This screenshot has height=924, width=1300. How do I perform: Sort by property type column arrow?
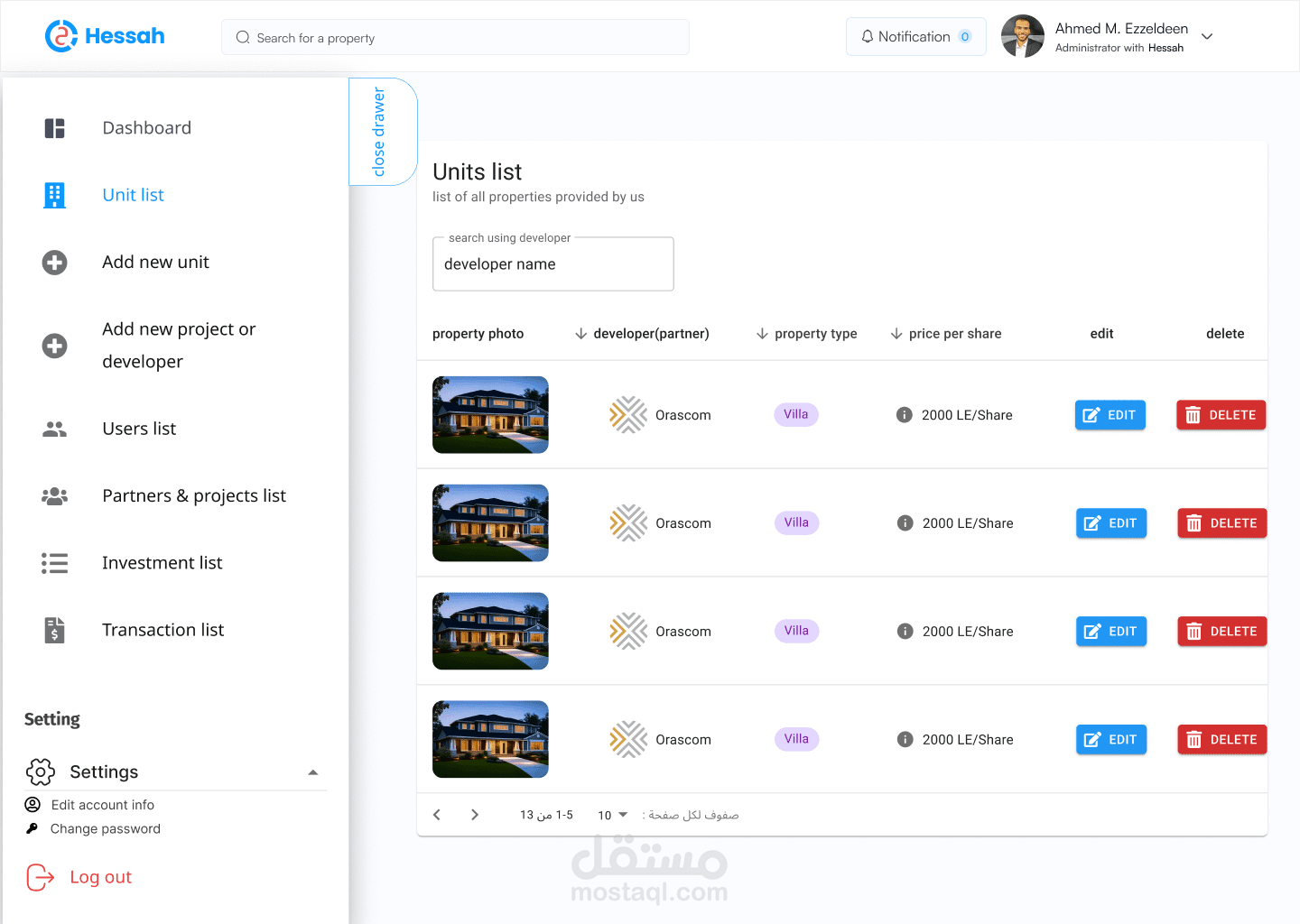[763, 334]
